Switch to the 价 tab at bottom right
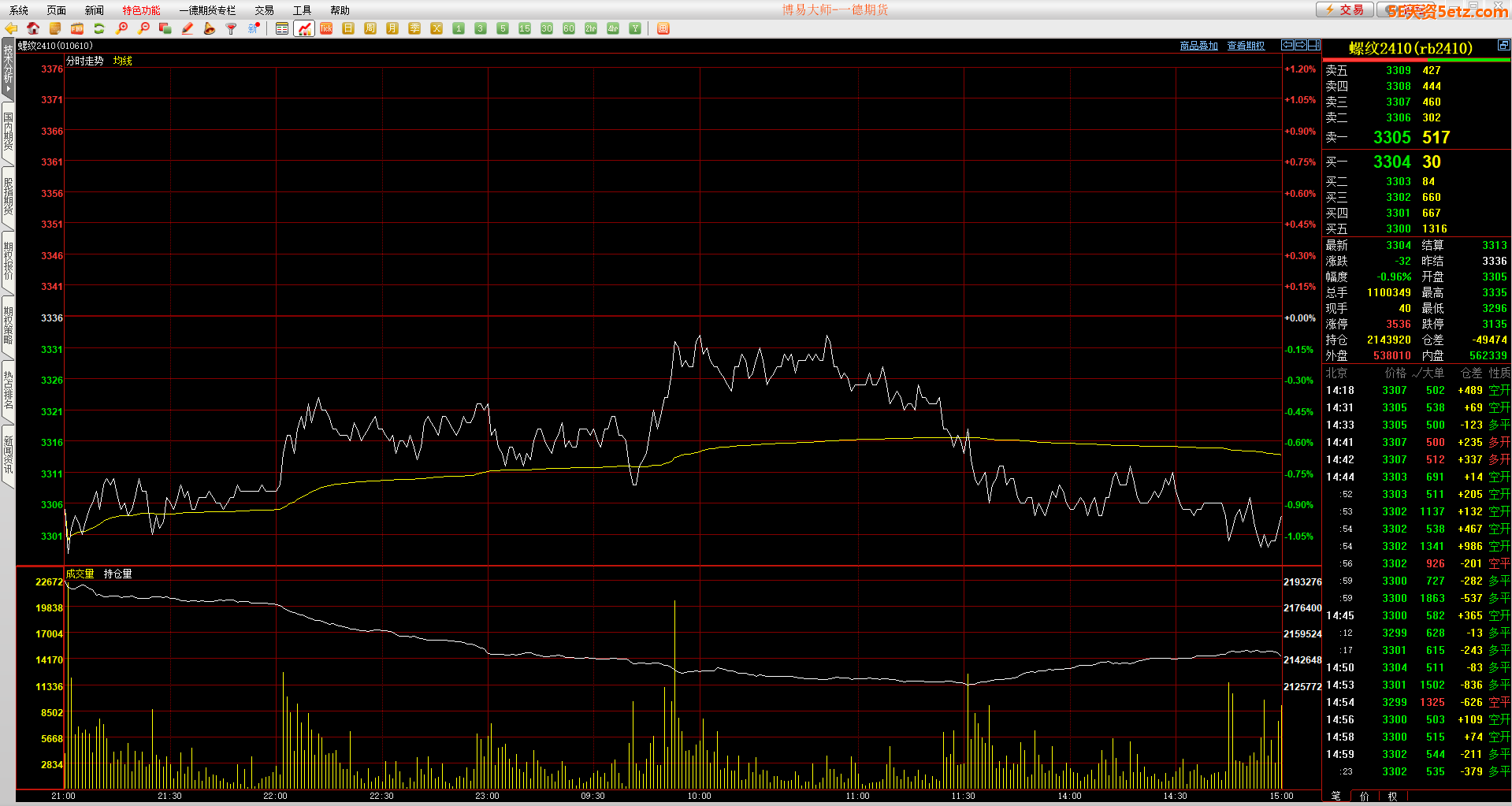Screen dimensions: 1512x806 [x=1364, y=797]
